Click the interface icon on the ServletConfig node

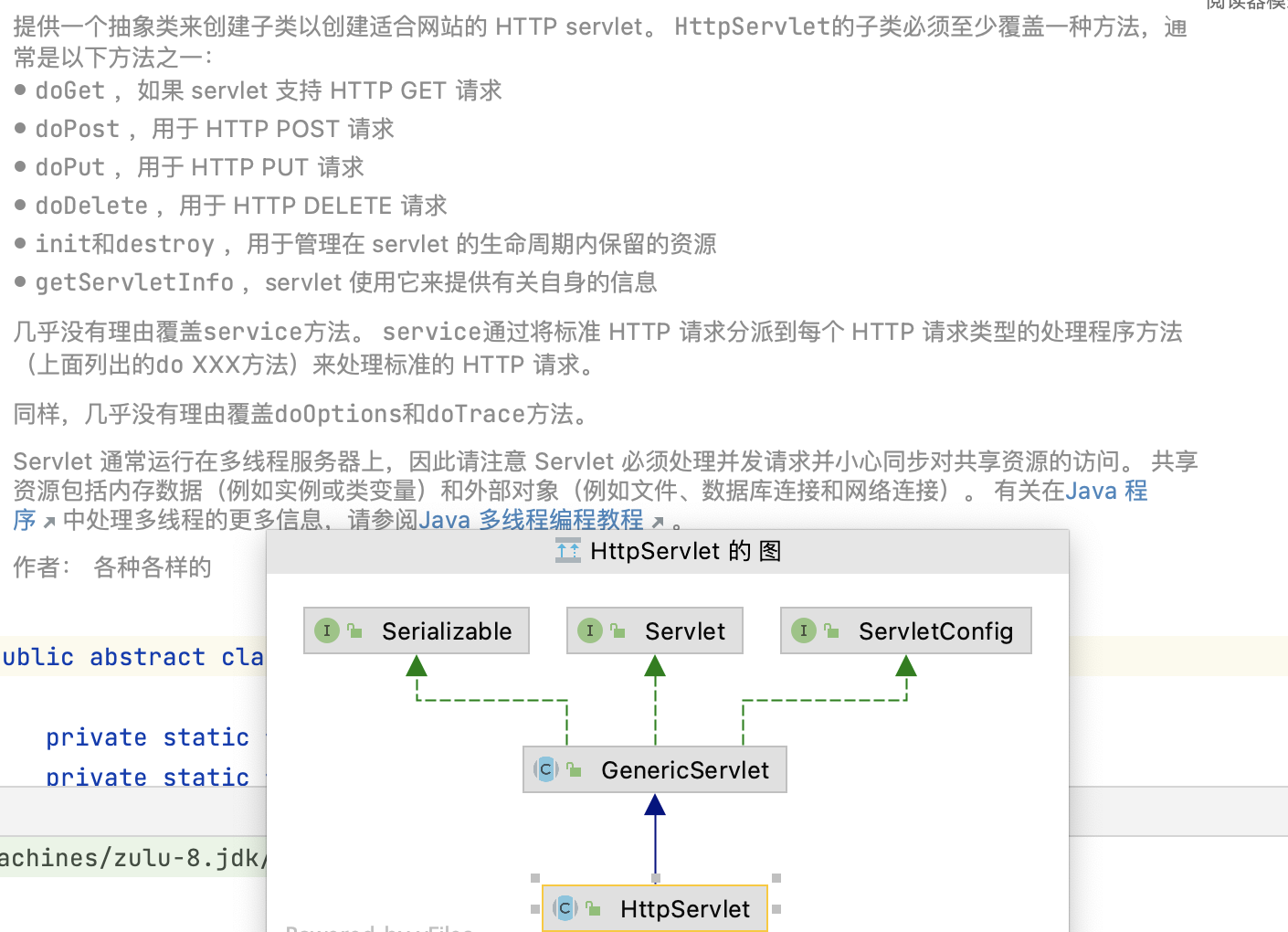[x=804, y=630]
